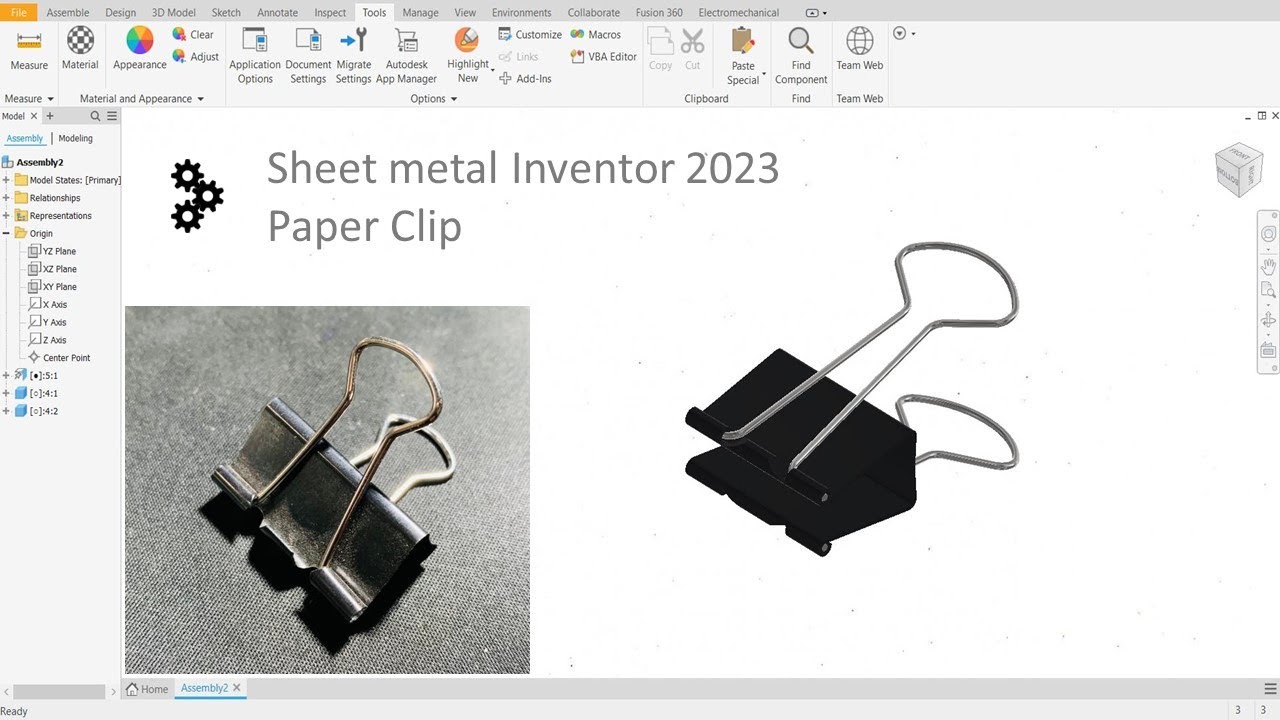Expand component [●]:5:1 node

[6, 375]
